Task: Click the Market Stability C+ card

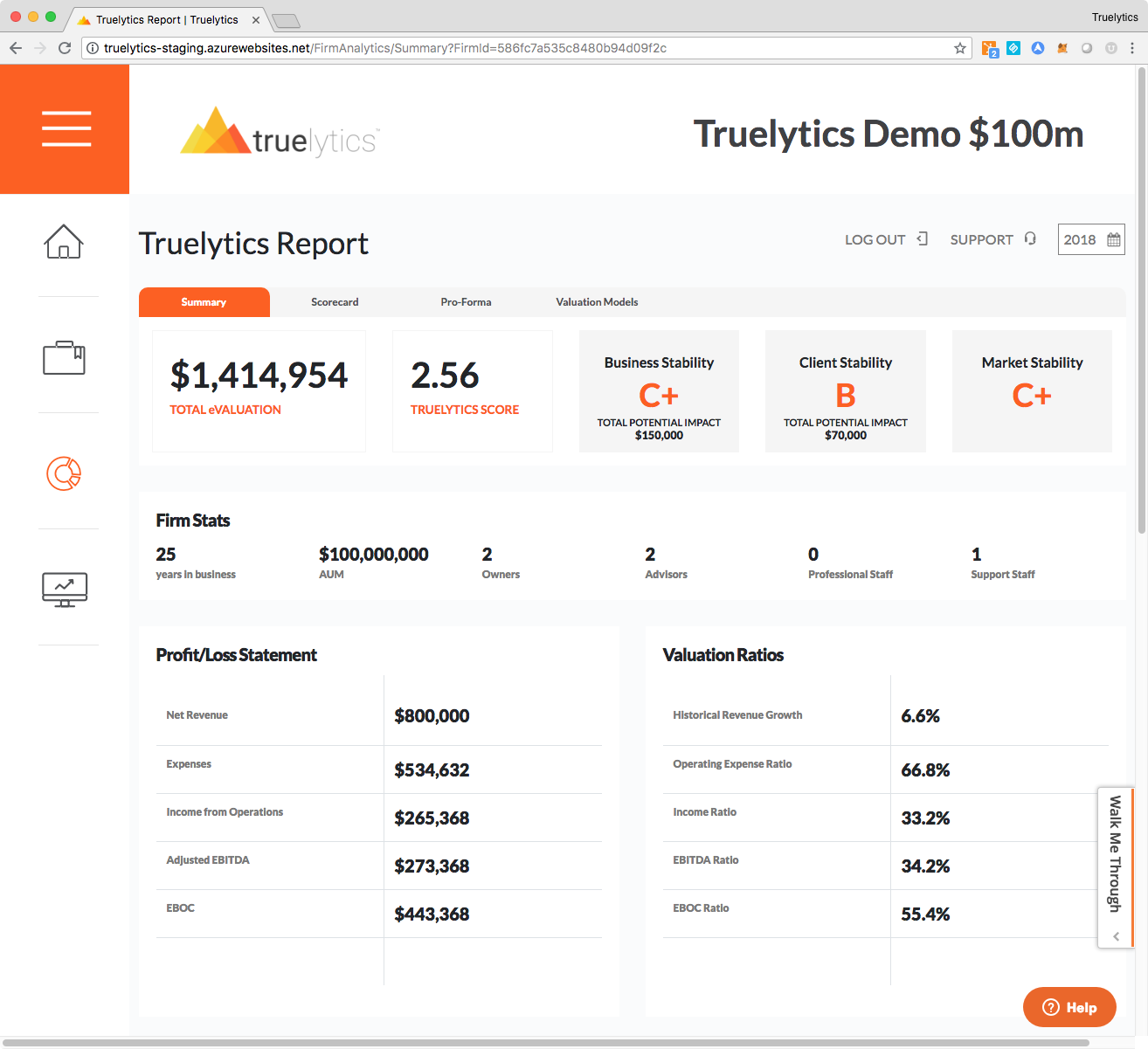Action: pyautogui.click(x=1032, y=391)
